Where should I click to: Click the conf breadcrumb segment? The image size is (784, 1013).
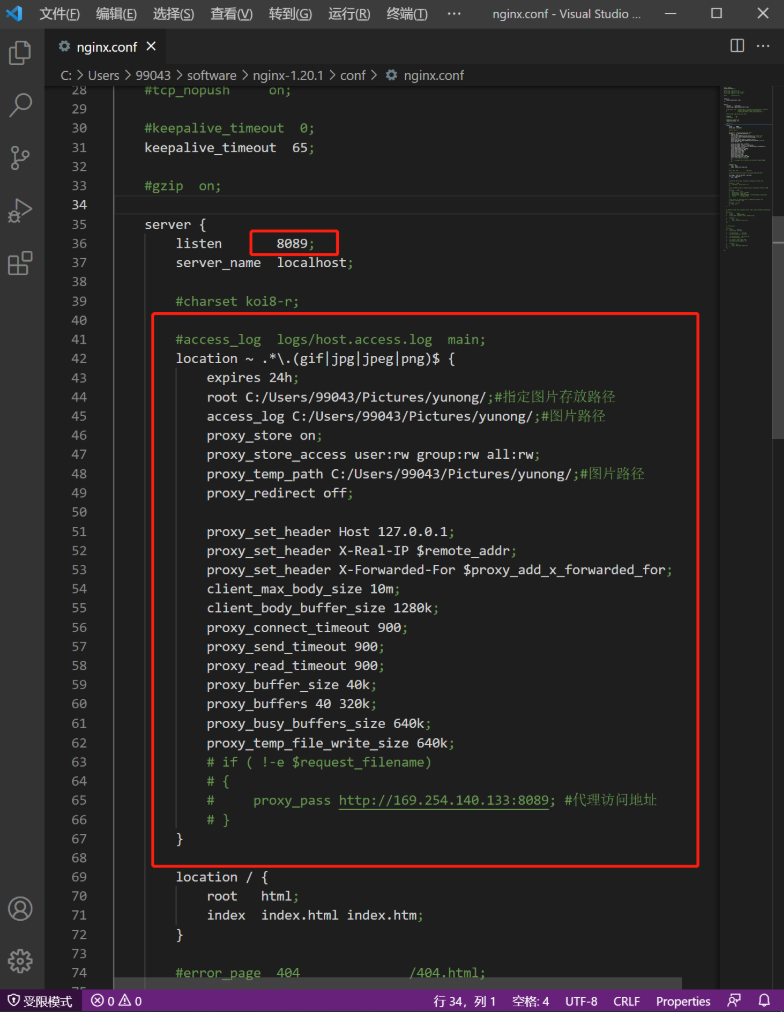(353, 76)
